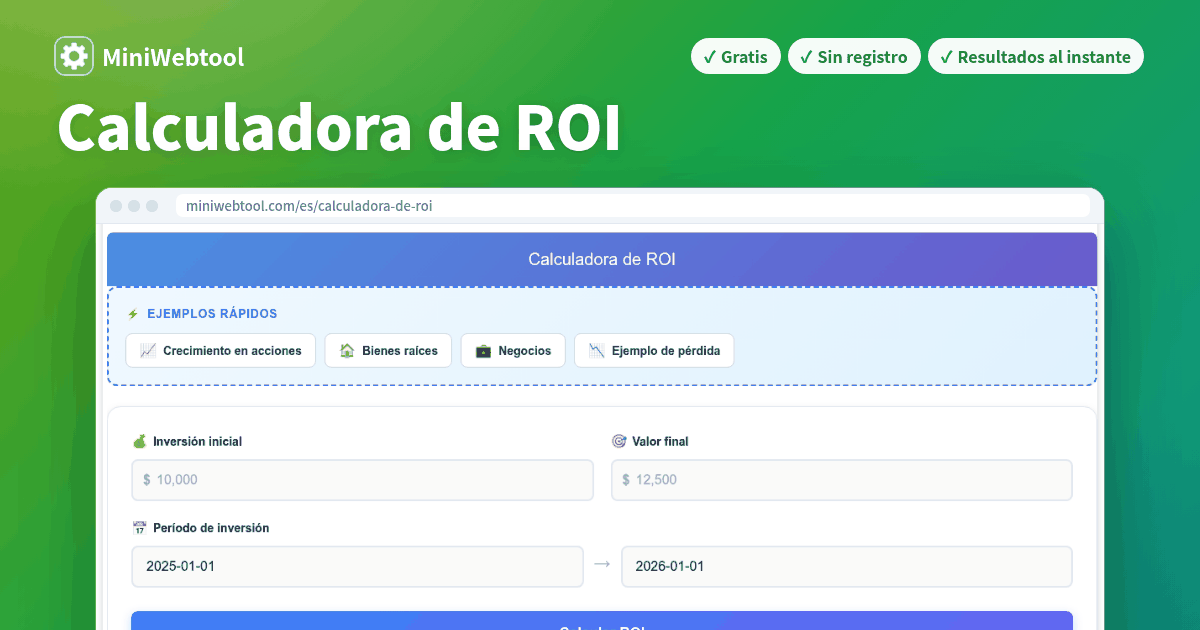Click the Resultados al instante badge
Image resolution: width=1200 pixels, height=630 pixels.
coord(1035,57)
